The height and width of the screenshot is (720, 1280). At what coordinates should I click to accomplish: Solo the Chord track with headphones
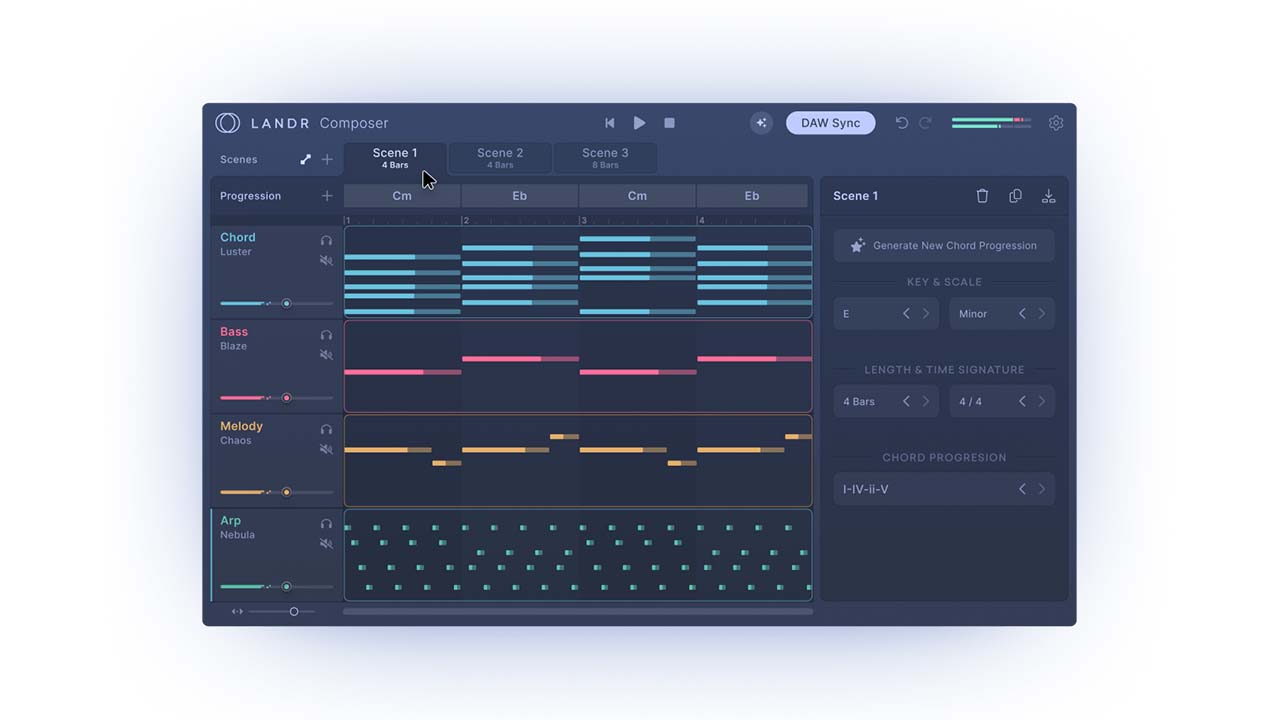pos(326,241)
